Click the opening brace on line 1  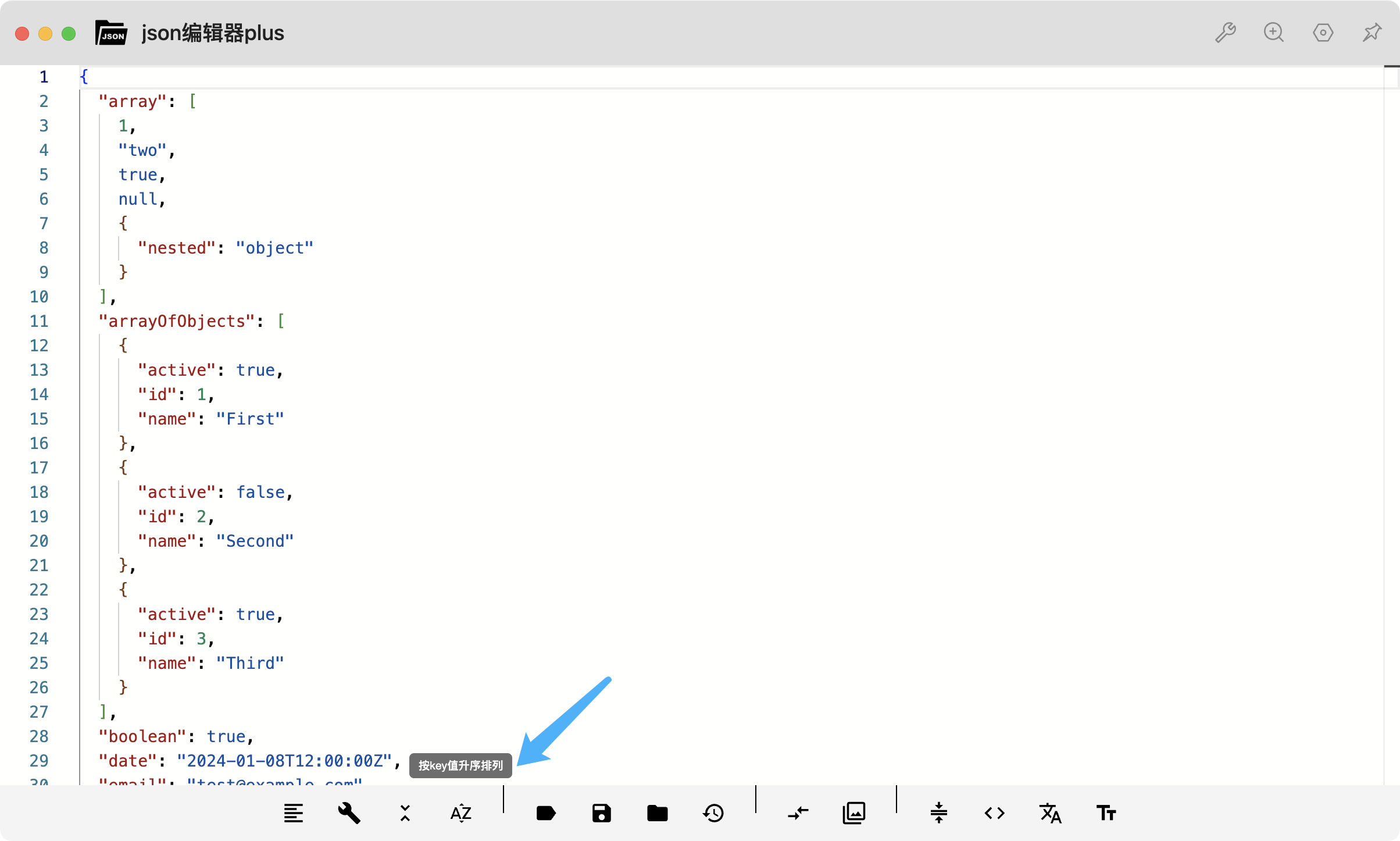[84, 77]
